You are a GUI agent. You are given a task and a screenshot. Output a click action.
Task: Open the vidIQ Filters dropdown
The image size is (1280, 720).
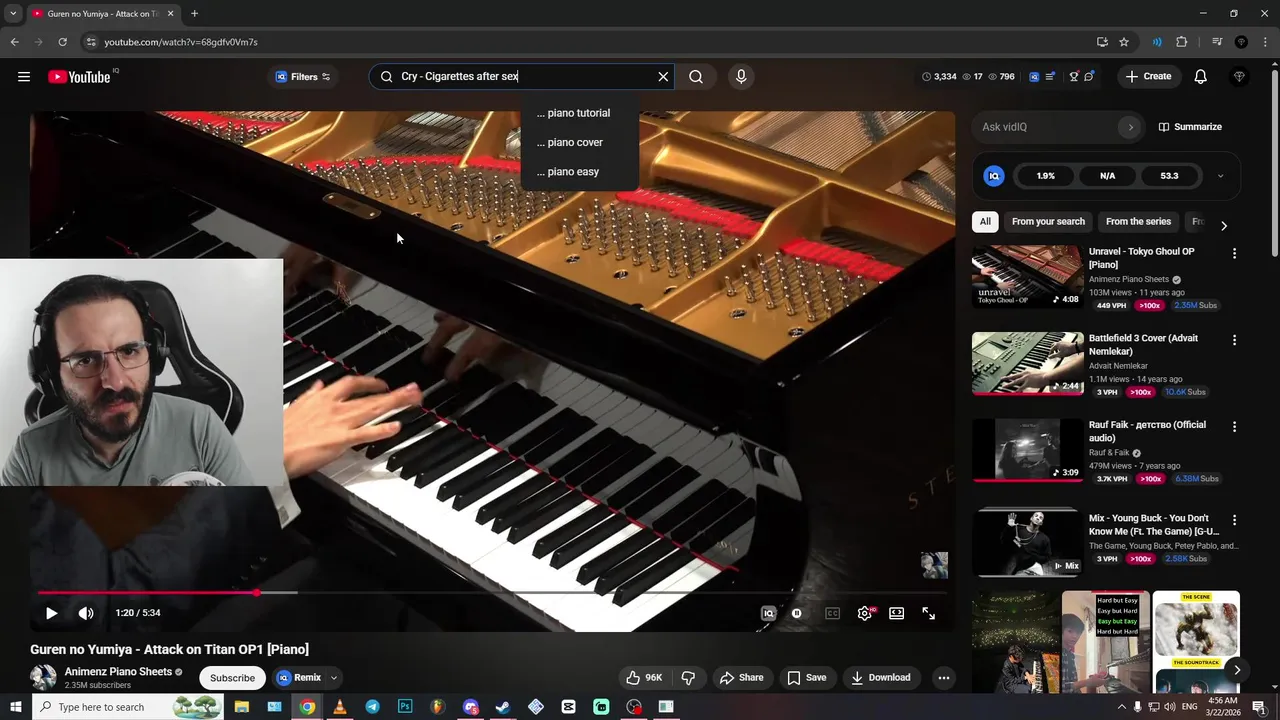(303, 77)
